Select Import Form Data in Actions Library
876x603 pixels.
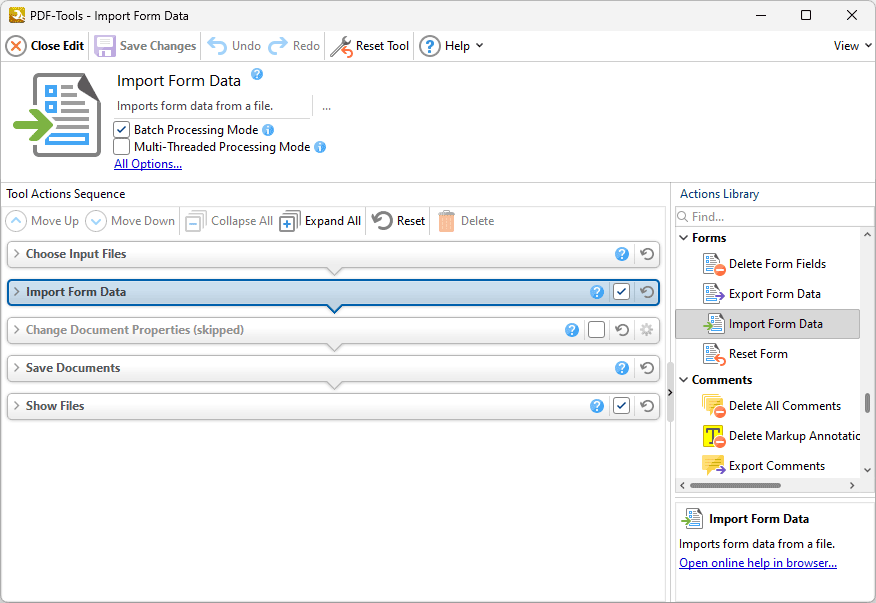[768, 324]
